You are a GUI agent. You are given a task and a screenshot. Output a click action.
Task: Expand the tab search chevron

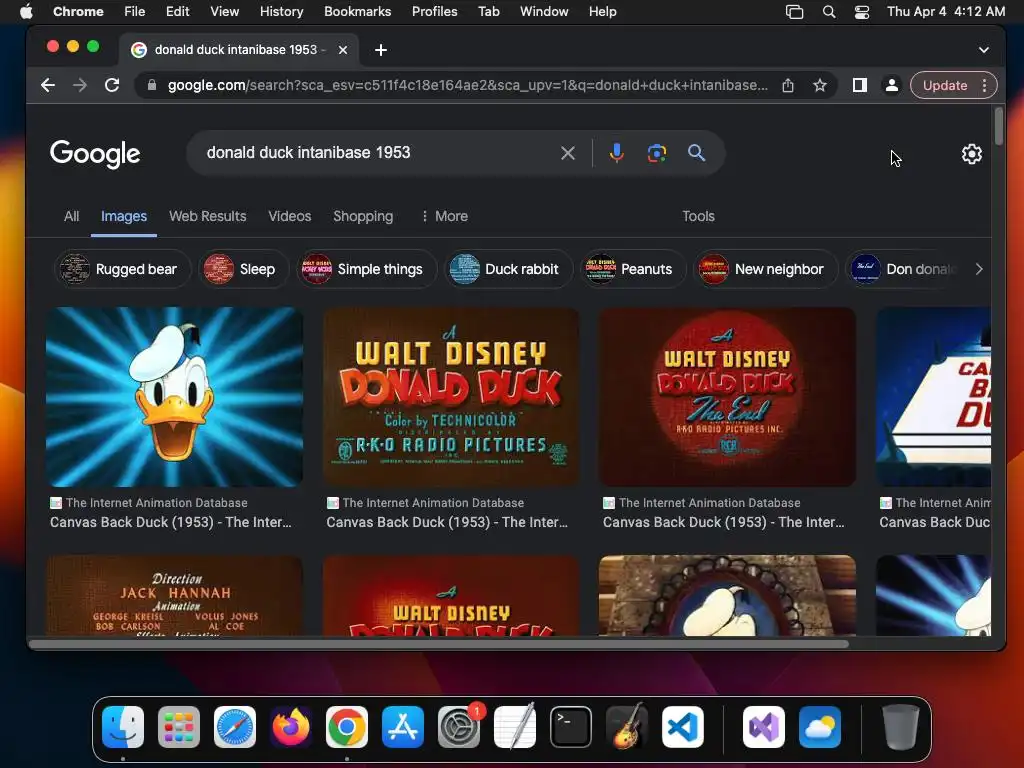coord(984,50)
